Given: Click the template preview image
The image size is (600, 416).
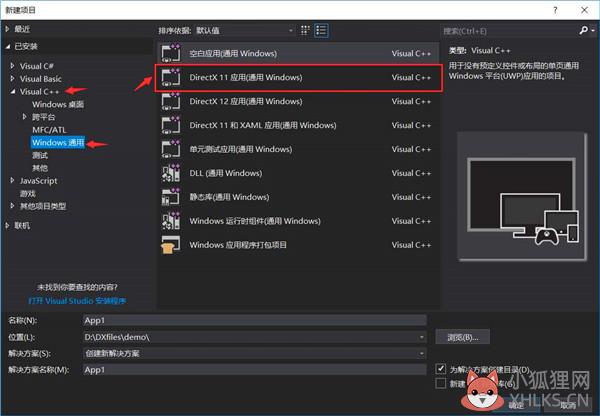Looking at the screenshot, I should click(522, 197).
